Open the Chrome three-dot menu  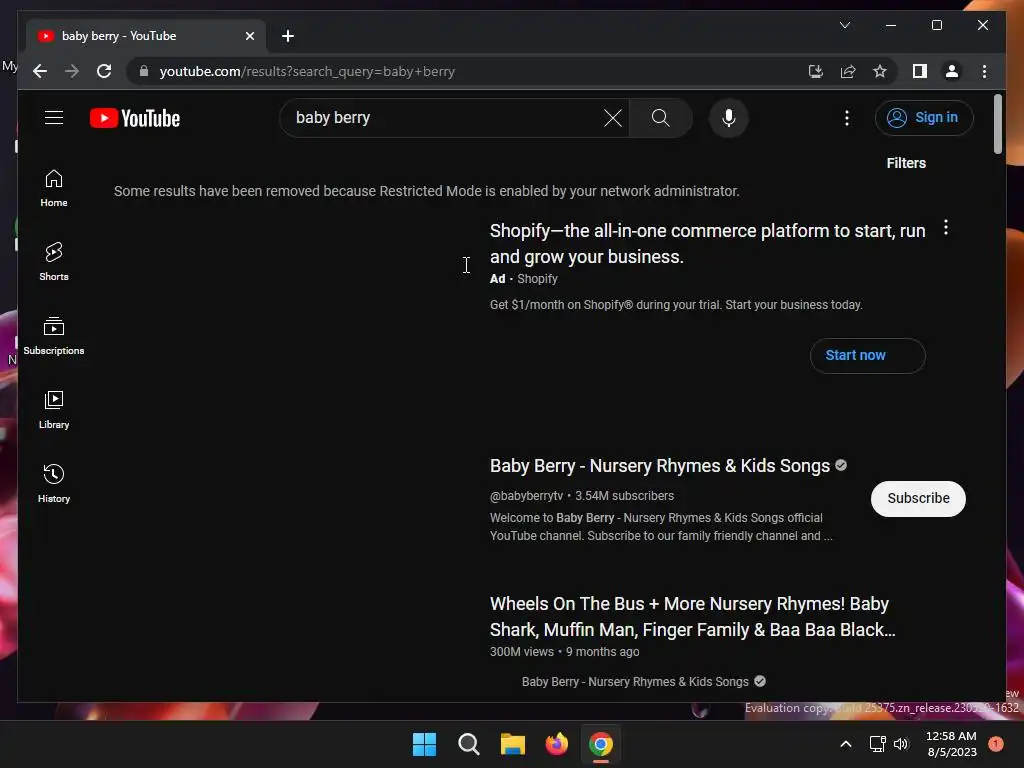tap(984, 71)
